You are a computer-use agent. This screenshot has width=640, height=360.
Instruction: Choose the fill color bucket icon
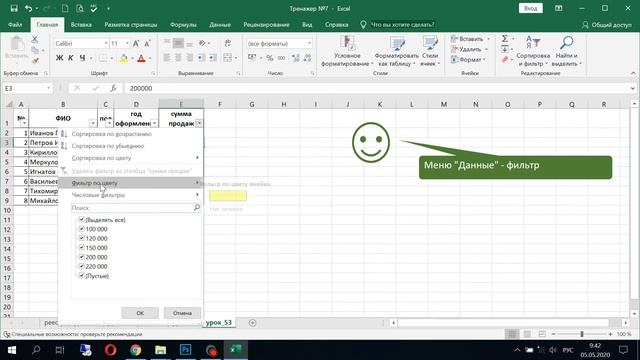tap(123, 58)
